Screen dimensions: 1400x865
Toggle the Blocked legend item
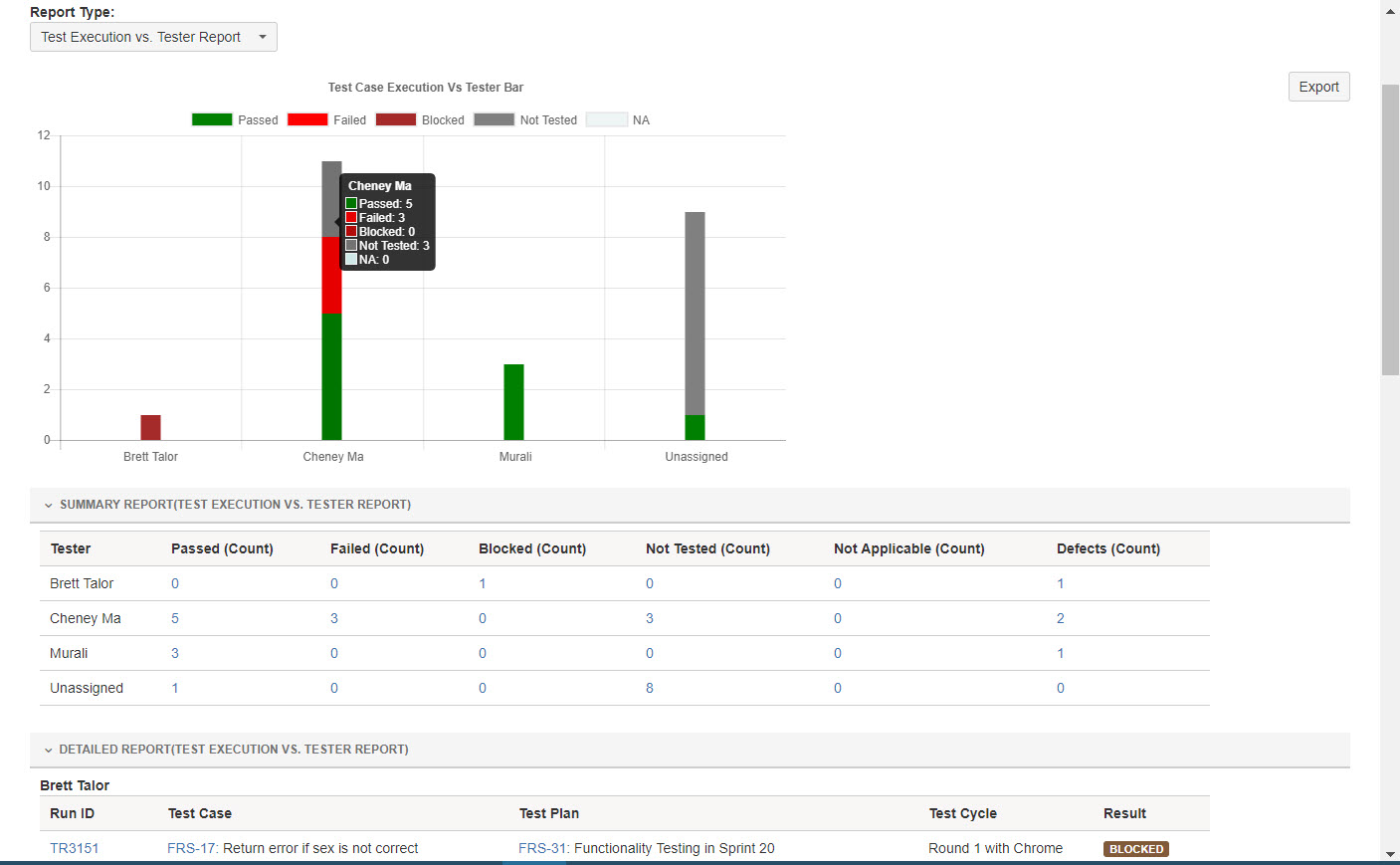click(x=419, y=119)
